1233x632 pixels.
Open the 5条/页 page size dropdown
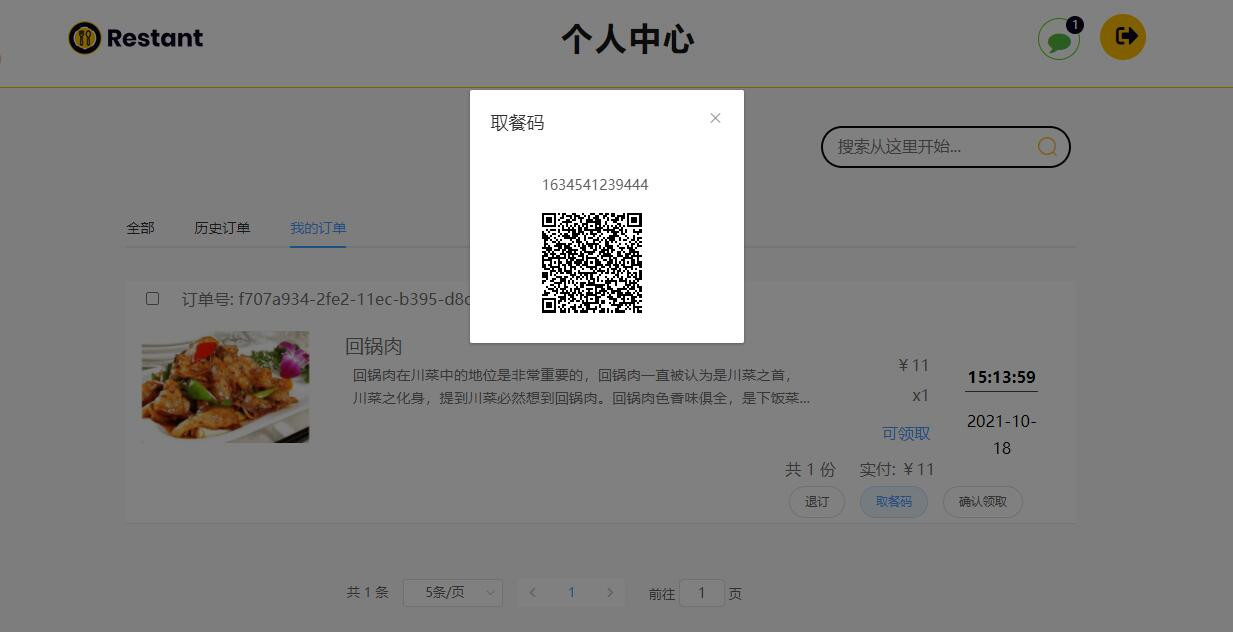click(452, 593)
